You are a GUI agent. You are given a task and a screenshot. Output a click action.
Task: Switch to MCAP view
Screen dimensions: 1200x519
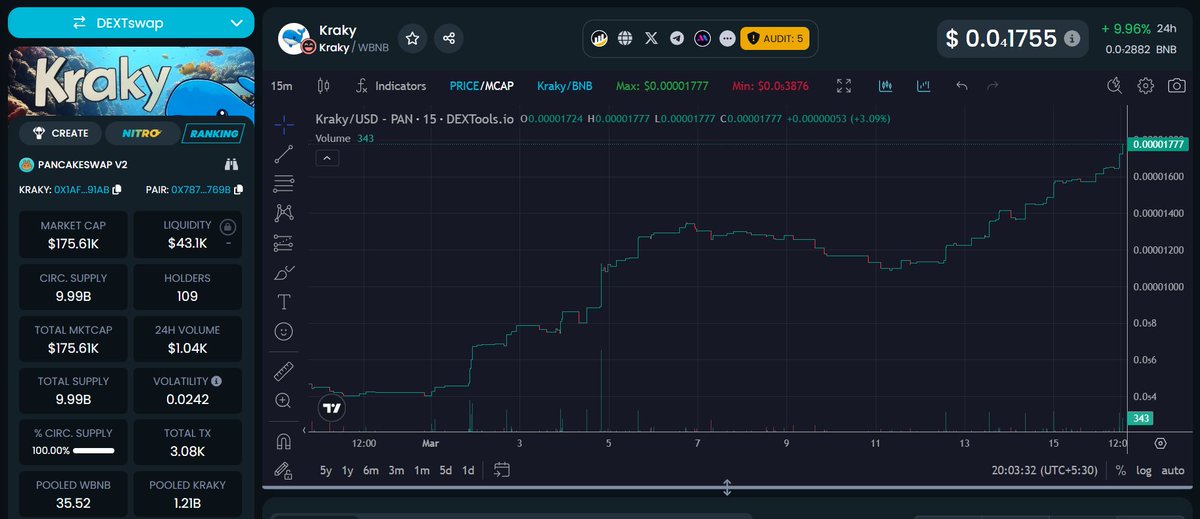[498, 86]
